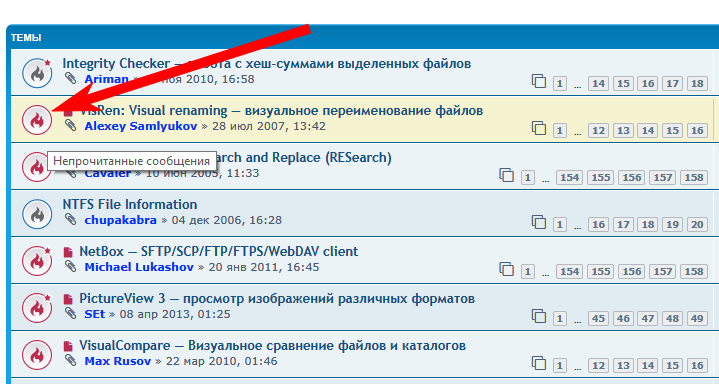Screen dimensions: 719x384
Task: Click the paperclip icon beside Max Rusov
Action: (x=71, y=360)
